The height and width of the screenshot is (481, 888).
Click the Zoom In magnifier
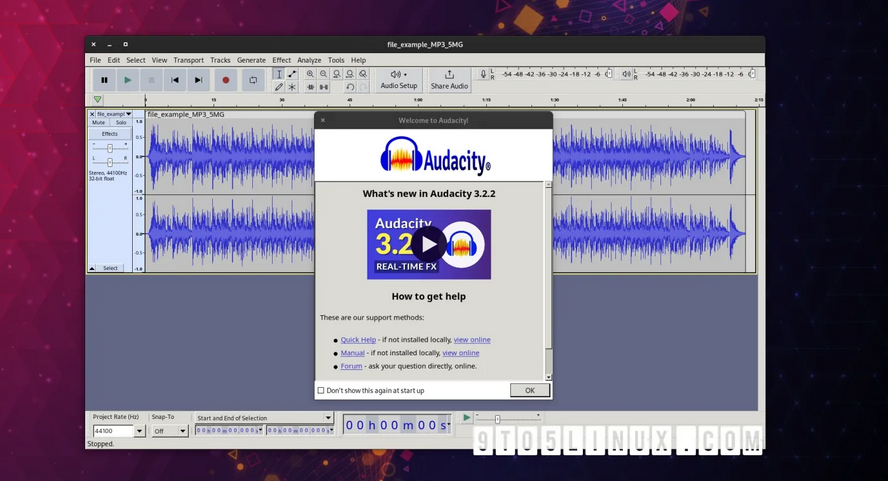[310, 74]
